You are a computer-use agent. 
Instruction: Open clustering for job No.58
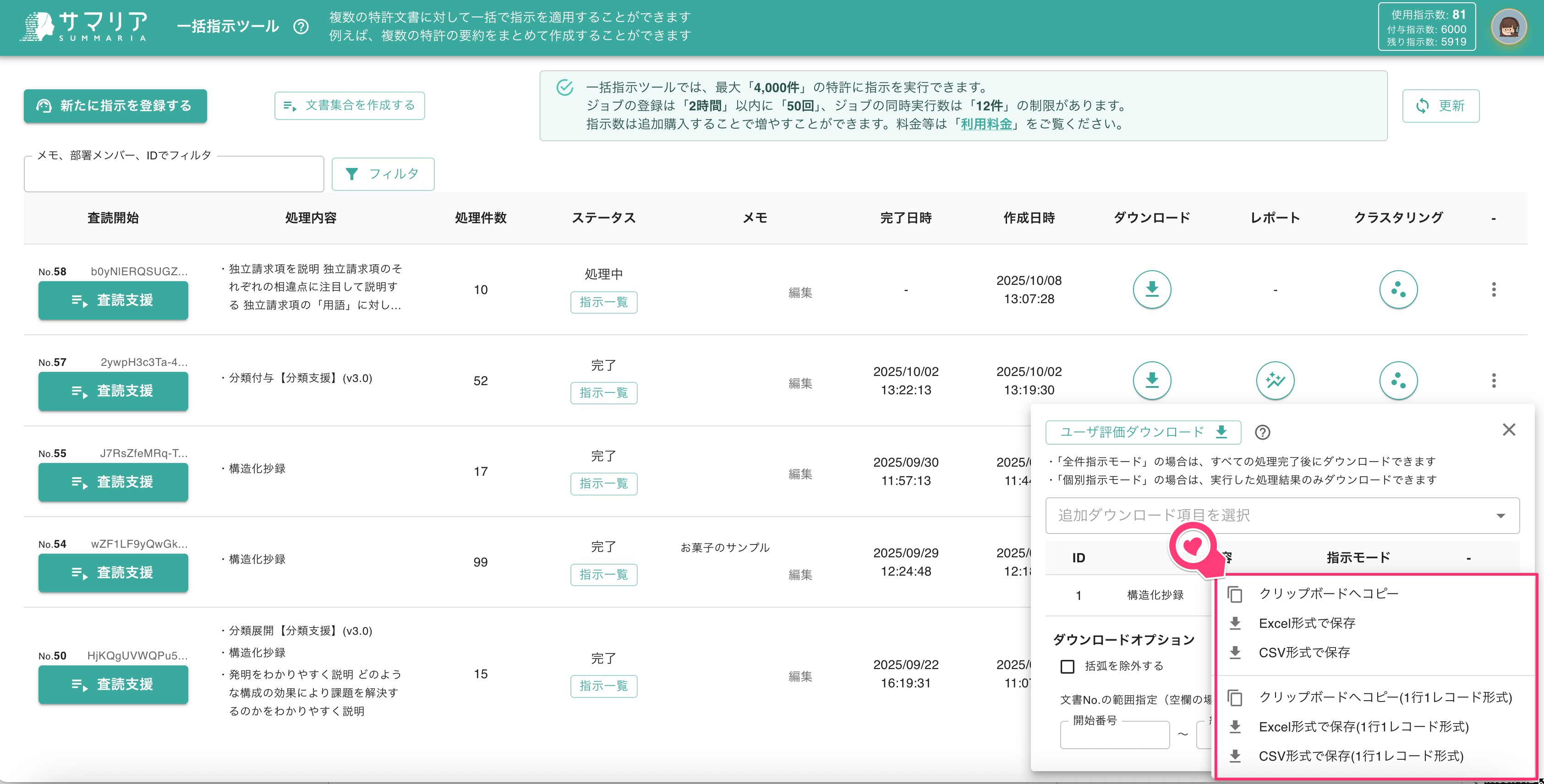[1398, 289]
